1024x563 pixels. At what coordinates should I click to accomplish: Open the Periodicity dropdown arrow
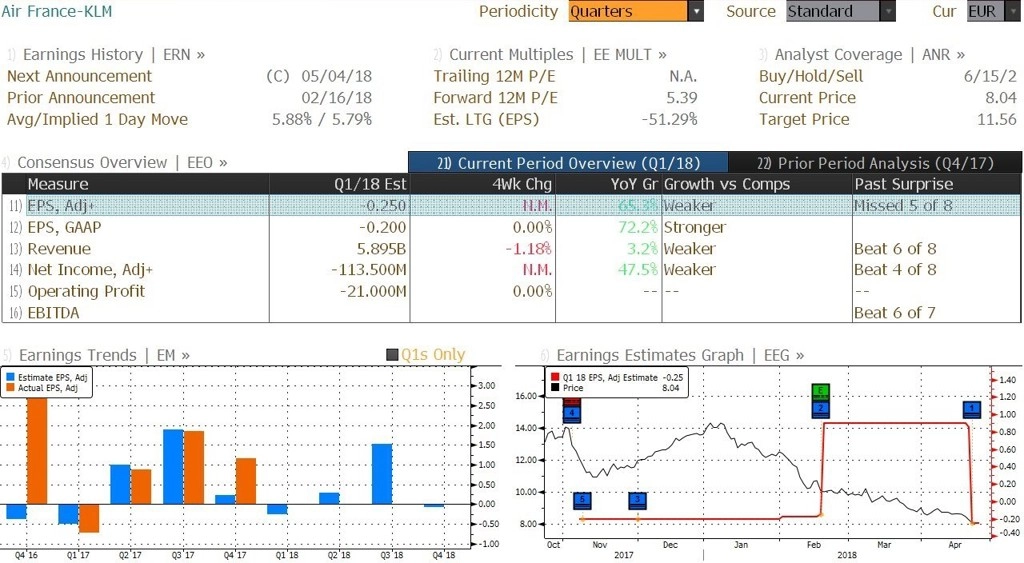coord(696,11)
